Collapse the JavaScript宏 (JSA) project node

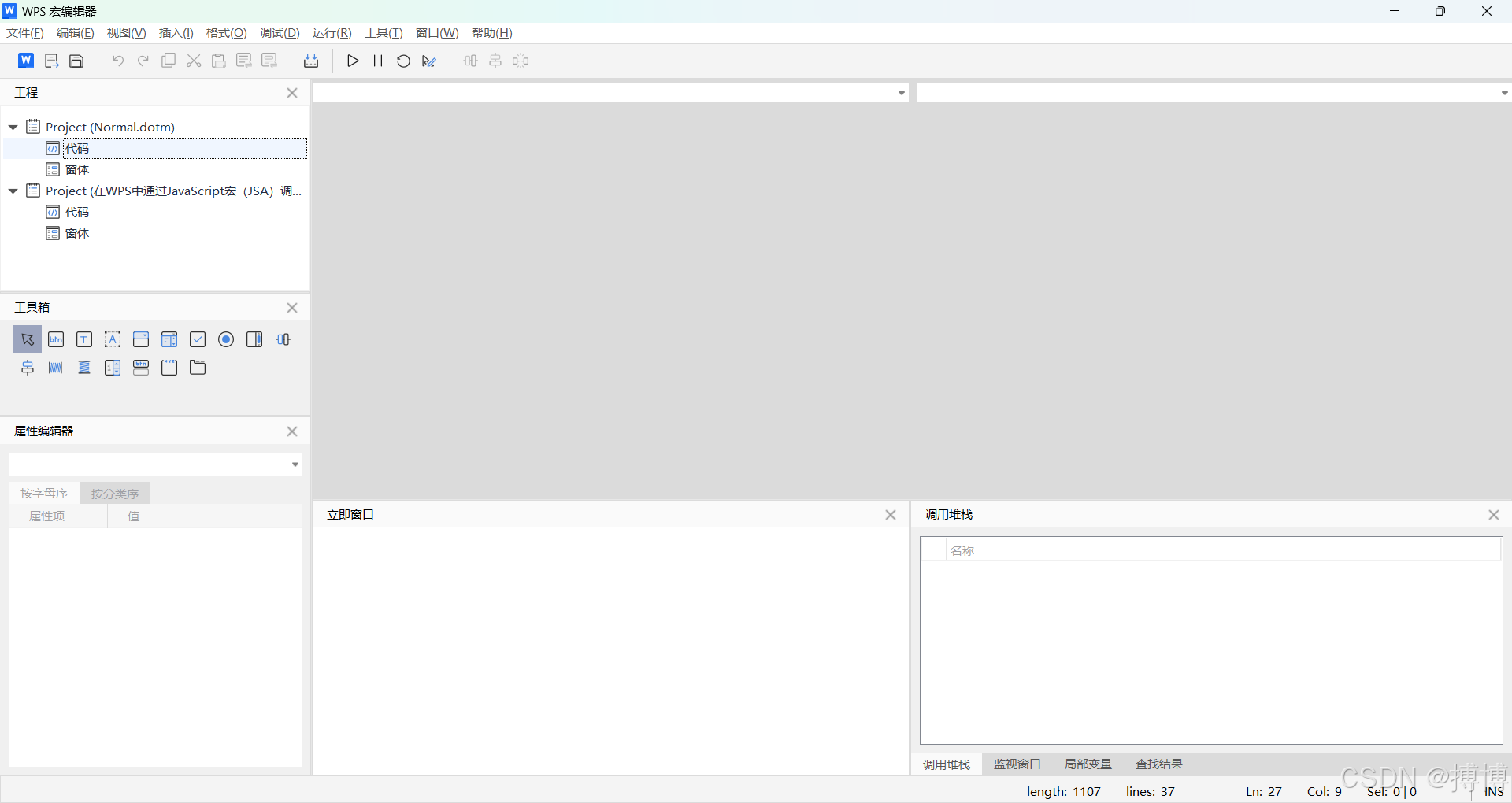[x=13, y=191]
